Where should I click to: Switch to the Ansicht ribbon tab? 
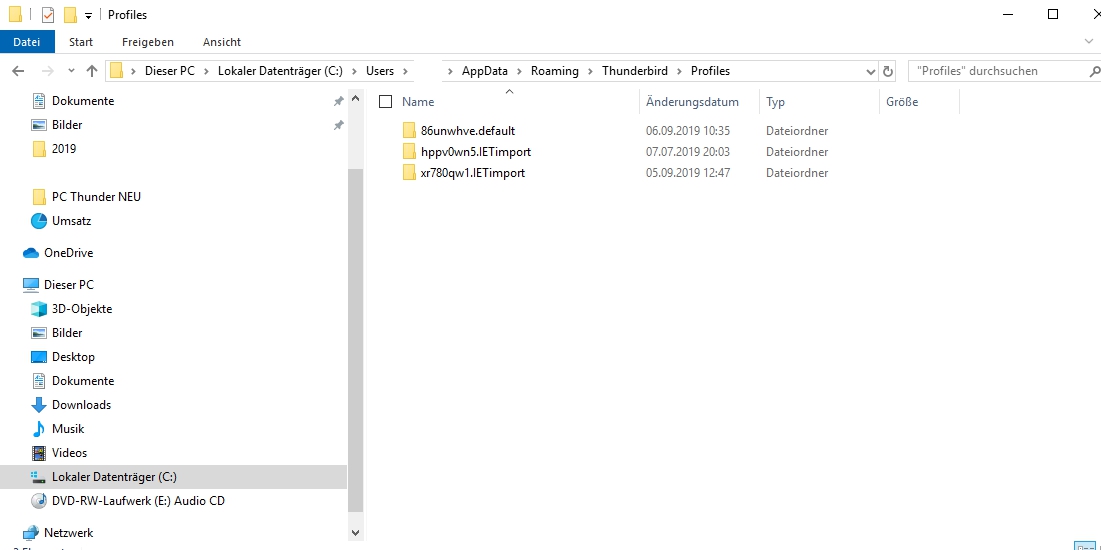[222, 42]
